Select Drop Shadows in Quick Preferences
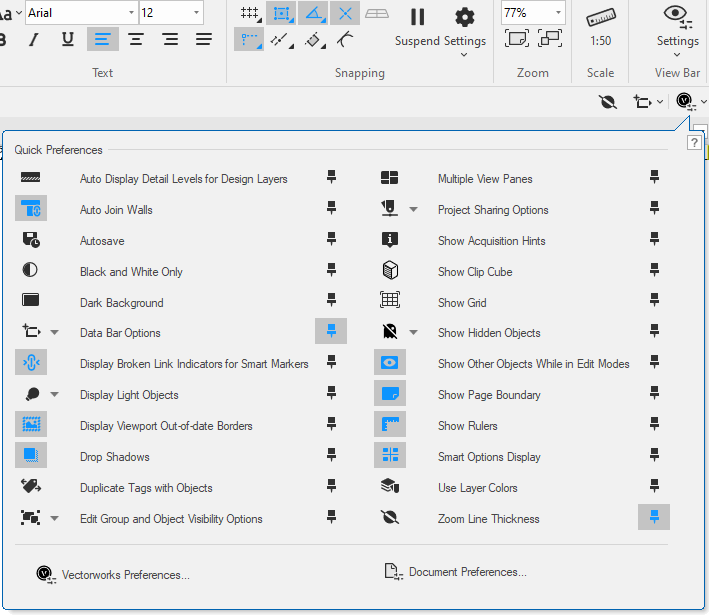This screenshot has width=709, height=616. (114, 457)
